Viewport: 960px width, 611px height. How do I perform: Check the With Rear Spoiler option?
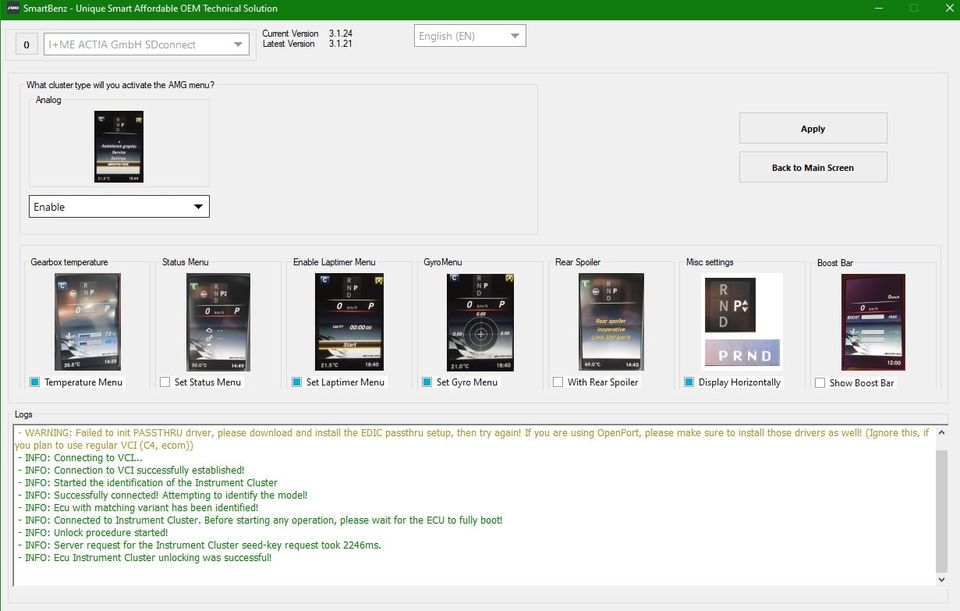coord(558,382)
